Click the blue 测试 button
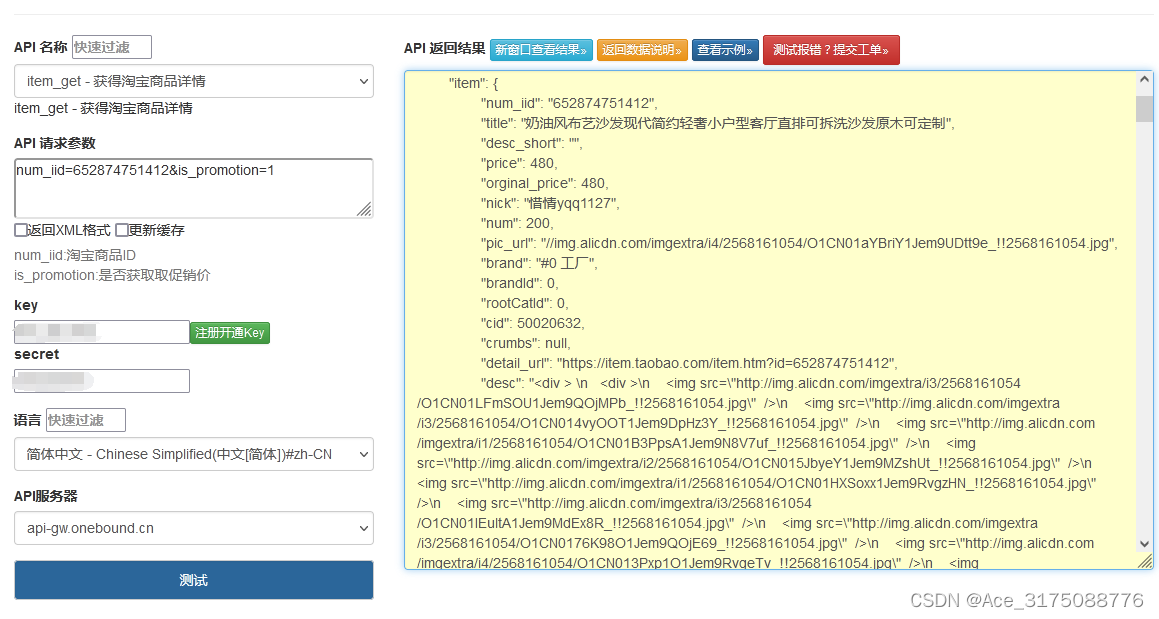 194,580
